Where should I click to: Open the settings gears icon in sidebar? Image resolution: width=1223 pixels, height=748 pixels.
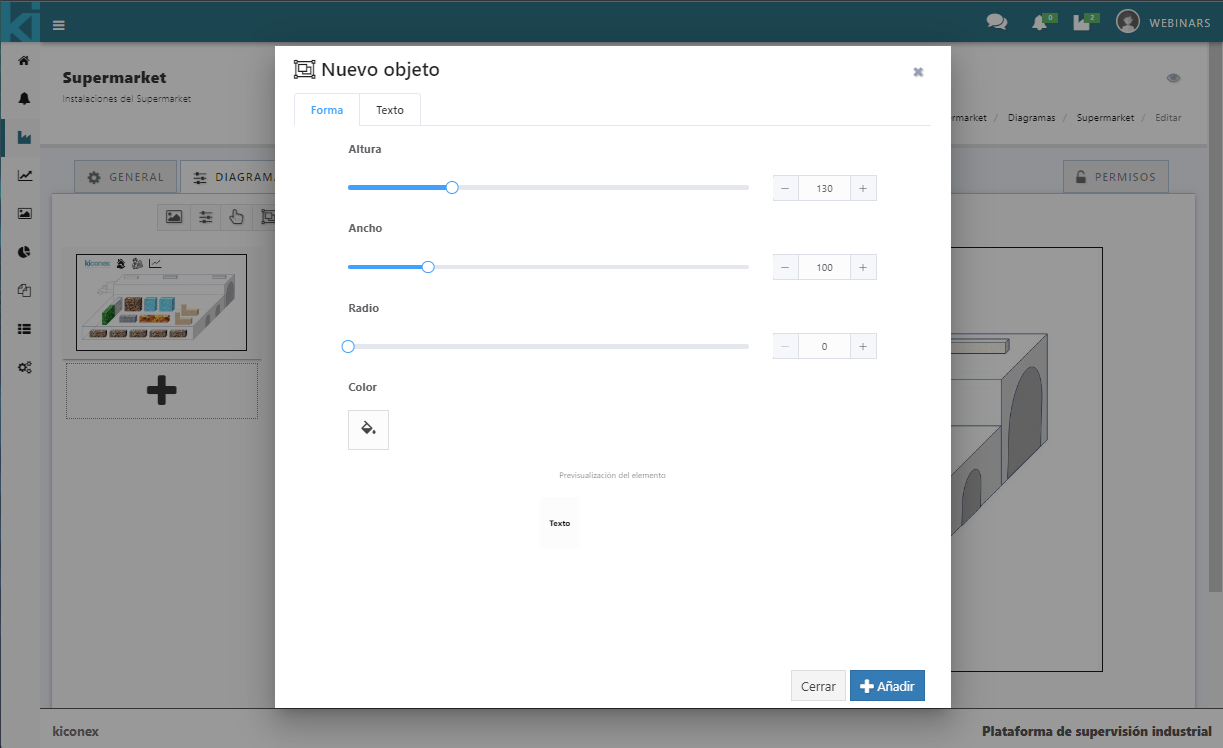click(x=24, y=367)
